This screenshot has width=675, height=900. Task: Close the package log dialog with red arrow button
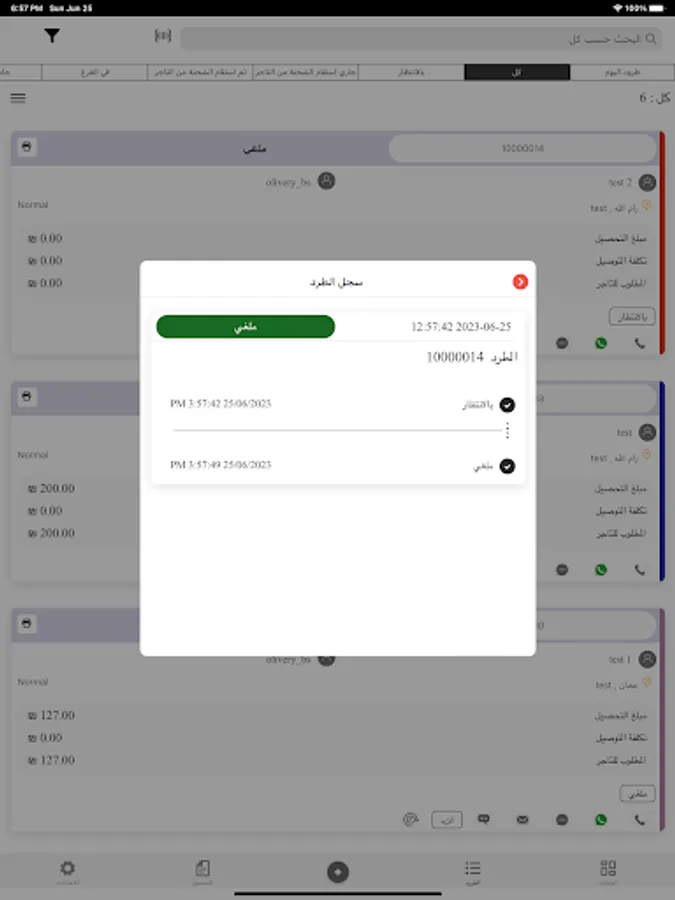pyautogui.click(x=520, y=282)
